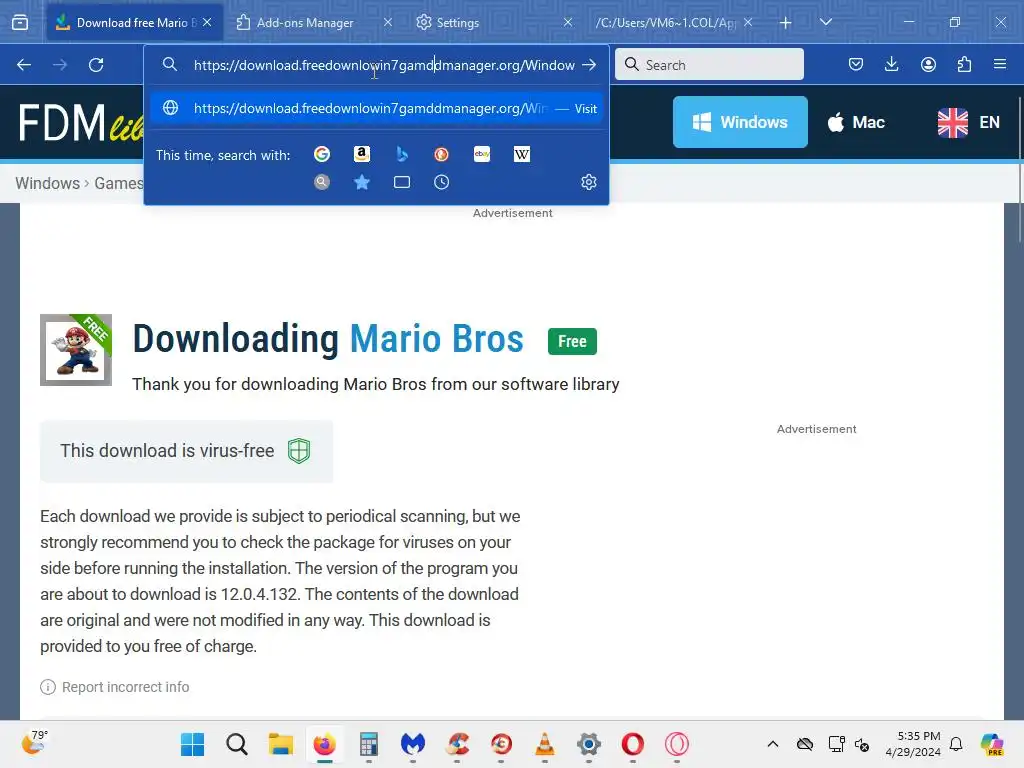Open Copilot preview from the taskbar

(x=992, y=744)
